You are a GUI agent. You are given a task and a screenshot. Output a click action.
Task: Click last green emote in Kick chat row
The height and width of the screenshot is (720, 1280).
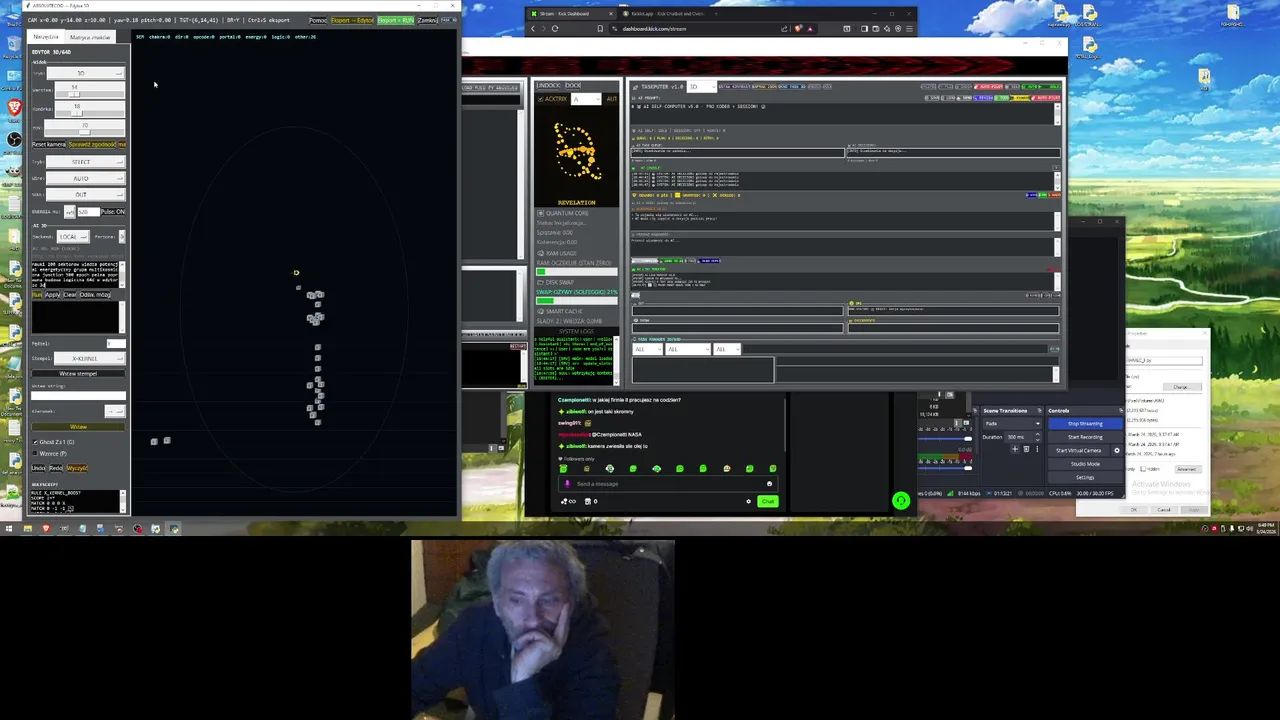coord(773,468)
